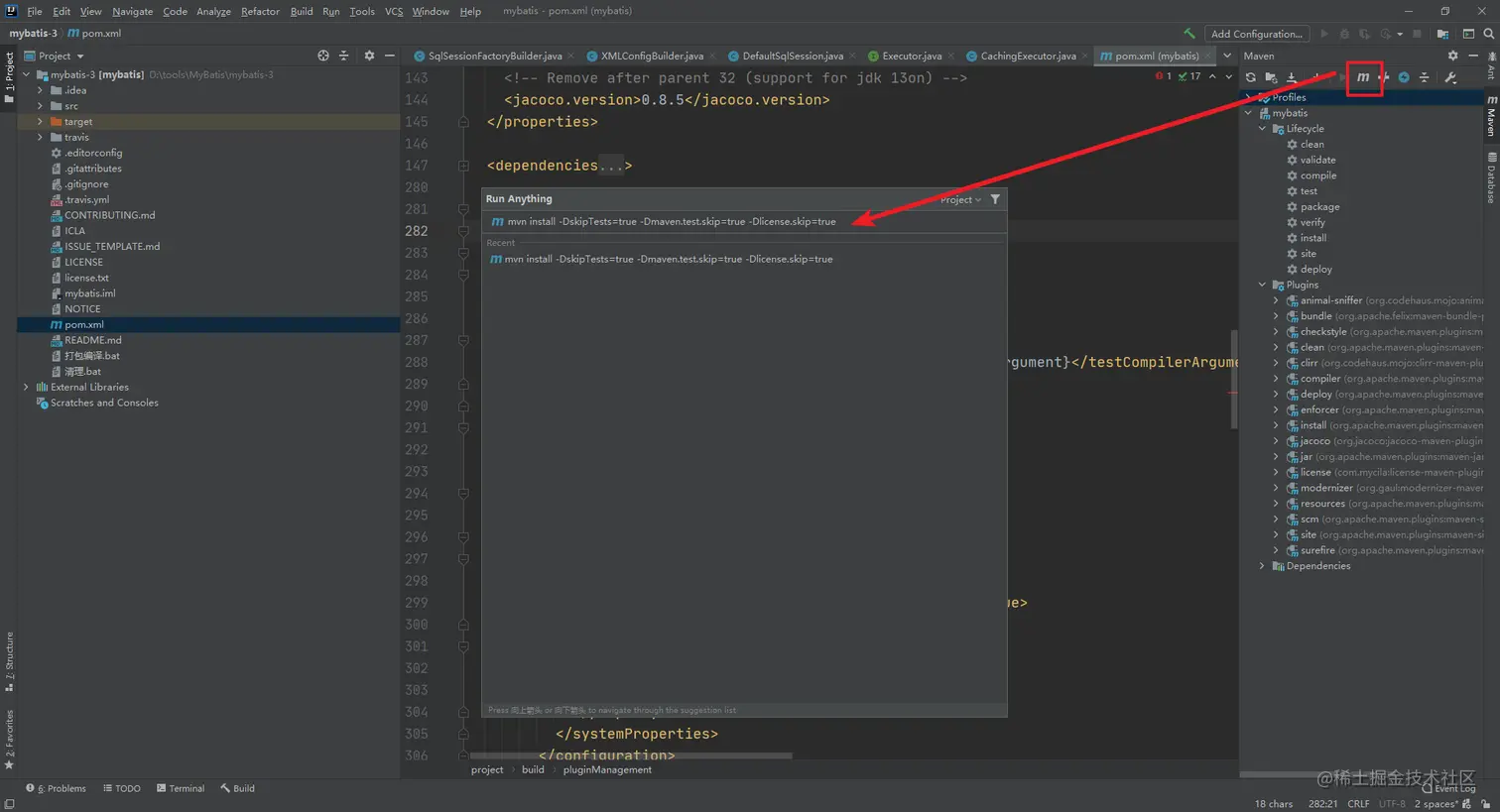The image size is (1500, 812).
Task: Select opened file locate target icon
Action: pos(323,56)
